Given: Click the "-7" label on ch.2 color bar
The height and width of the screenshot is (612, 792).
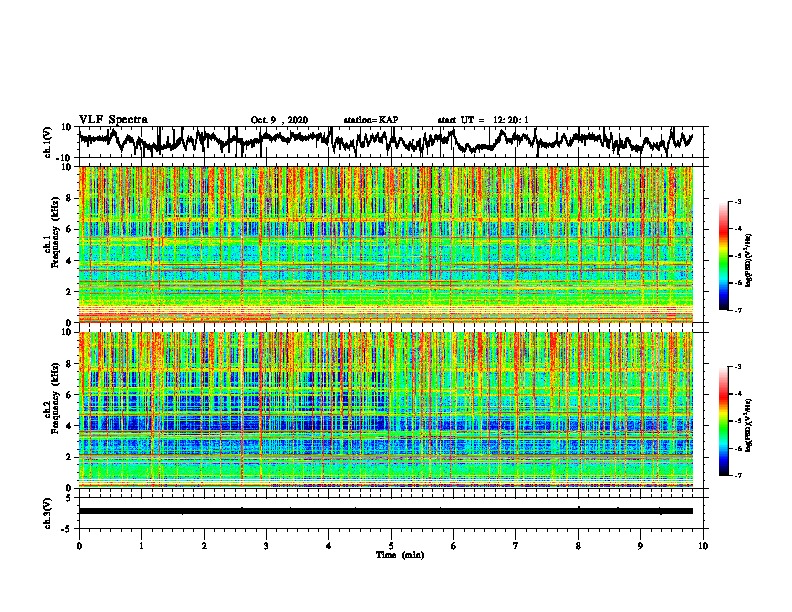Looking at the screenshot, I should click(736, 475).
